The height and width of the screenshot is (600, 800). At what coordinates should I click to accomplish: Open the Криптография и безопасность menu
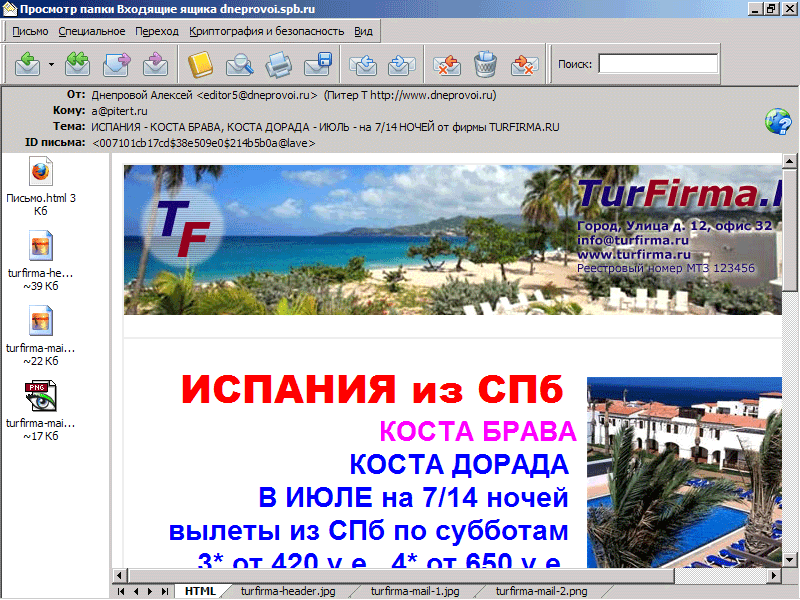tap(266, 31)
